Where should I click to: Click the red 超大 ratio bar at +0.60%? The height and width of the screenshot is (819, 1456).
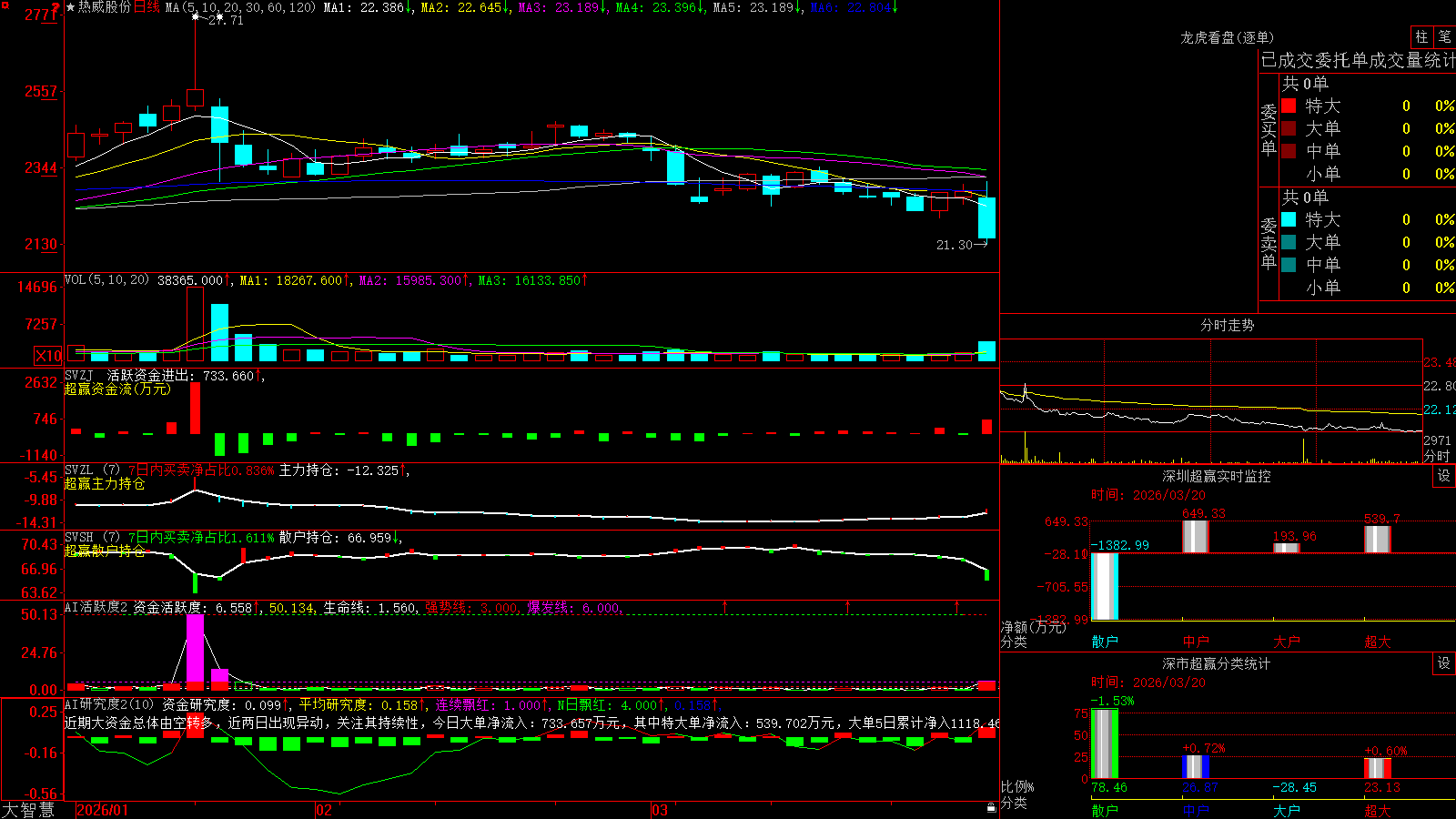1378,769
